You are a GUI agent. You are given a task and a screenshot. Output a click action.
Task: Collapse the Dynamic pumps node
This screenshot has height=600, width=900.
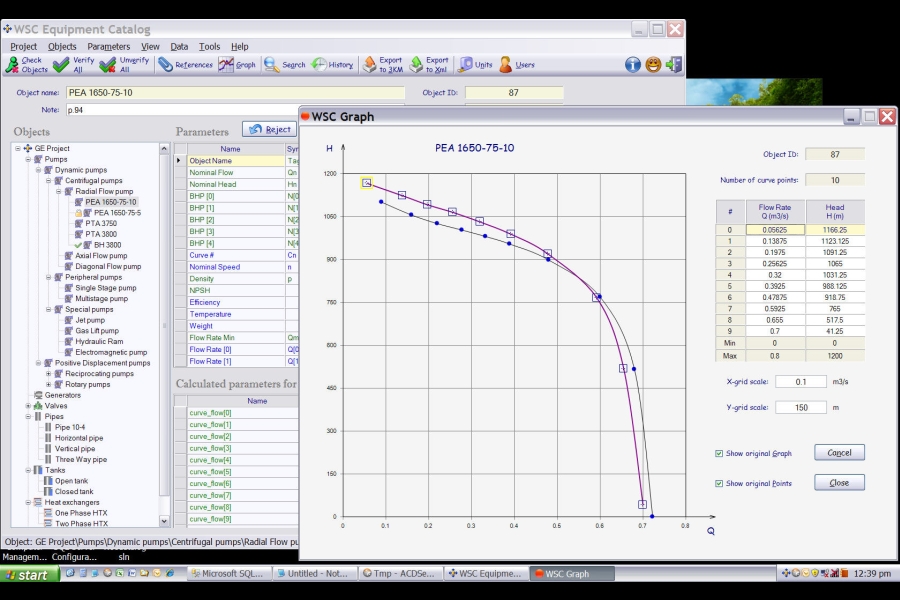pos(38,170)
